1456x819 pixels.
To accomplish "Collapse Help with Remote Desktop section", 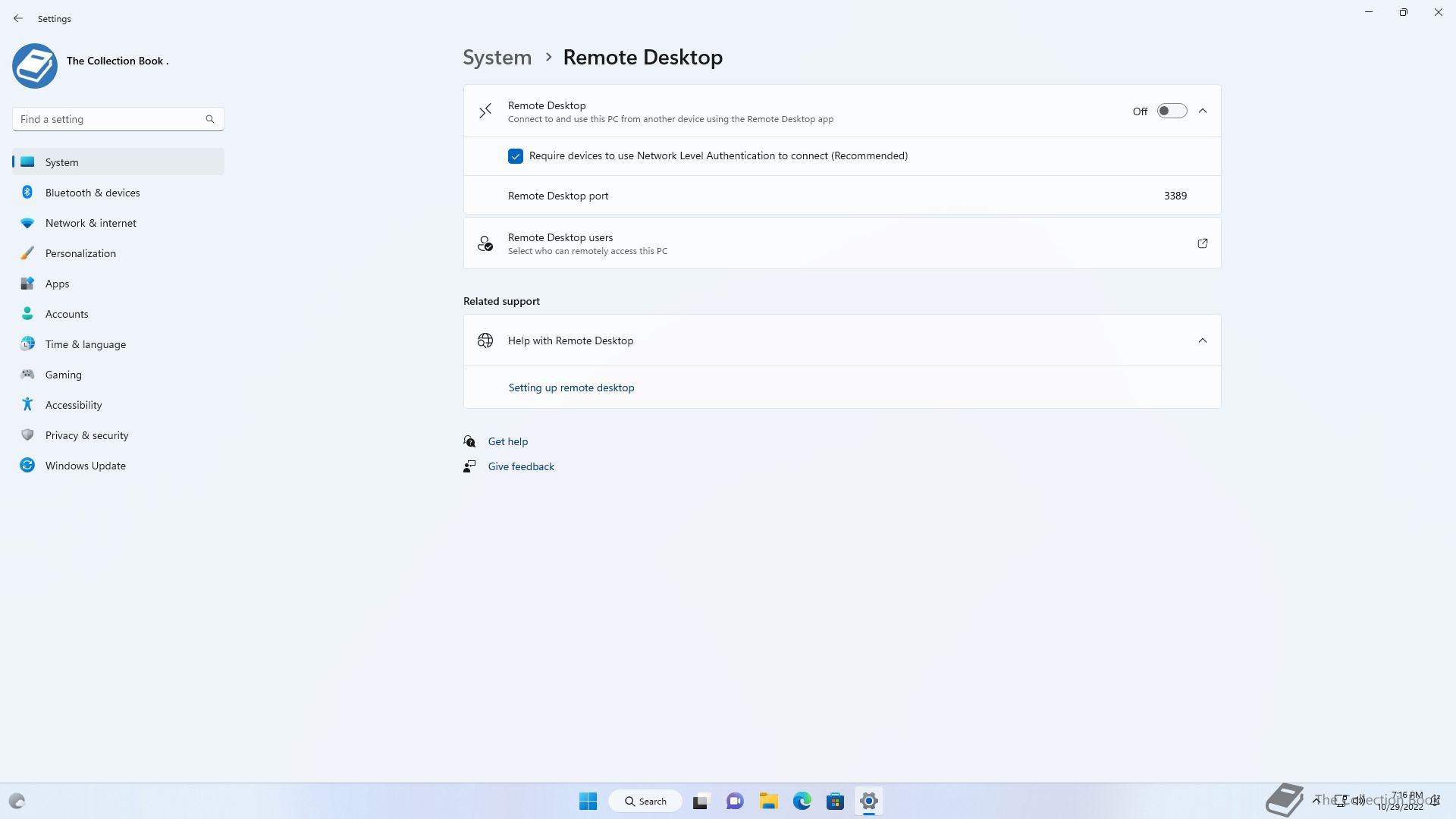I will pyautogui.click(x=1202, y=340).
